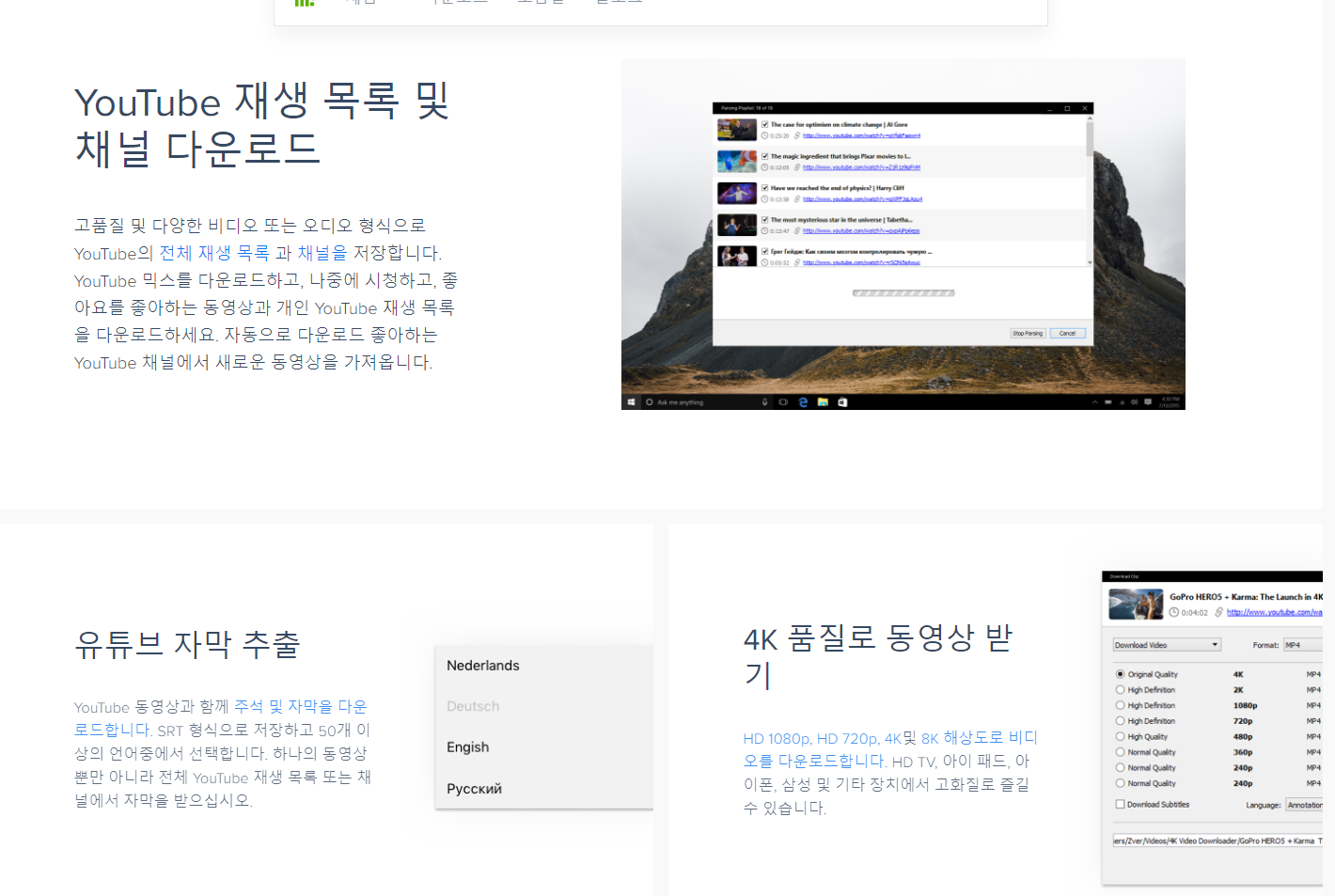Click GoPro HERO5 video thumbnail
The height and width of the screenshot is (896, 1335).
click(1136, 604)
